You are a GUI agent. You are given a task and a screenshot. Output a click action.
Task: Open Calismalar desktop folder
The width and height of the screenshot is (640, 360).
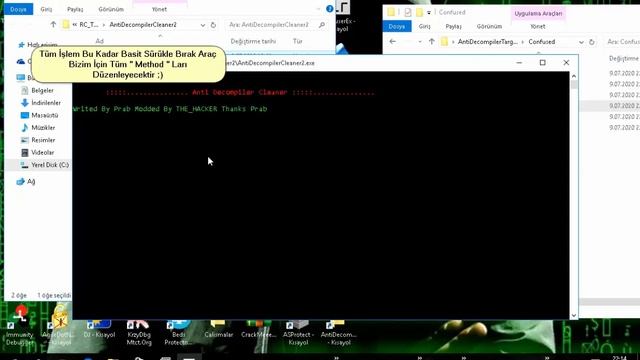[x=218, y=329]
